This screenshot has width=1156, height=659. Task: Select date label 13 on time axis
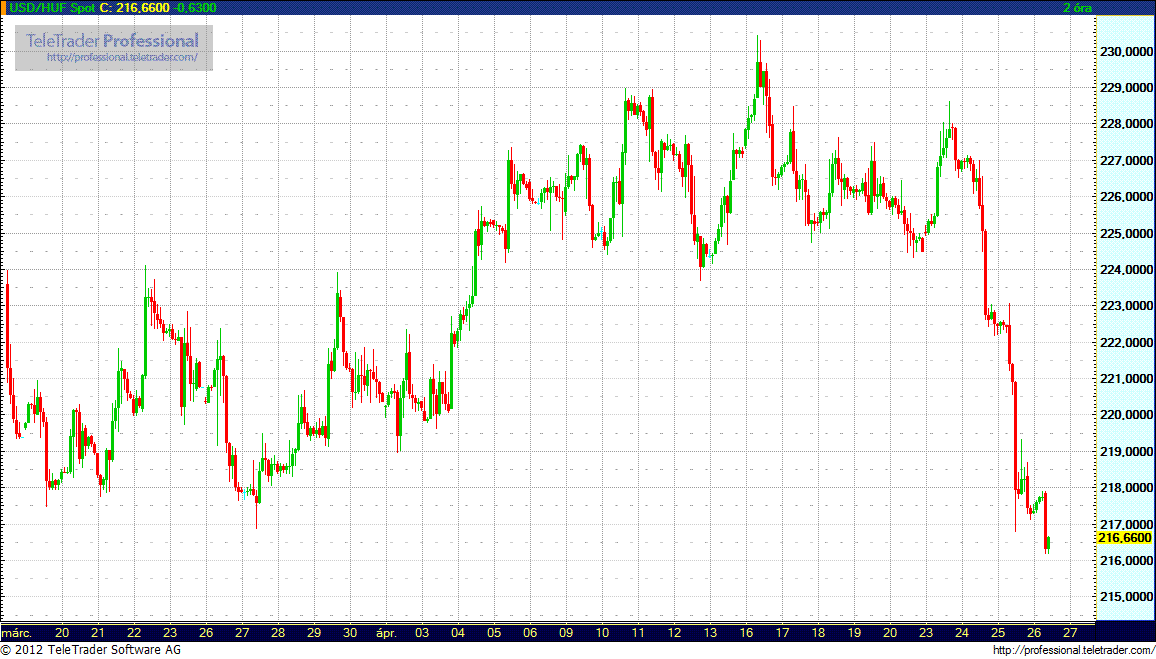710,633
